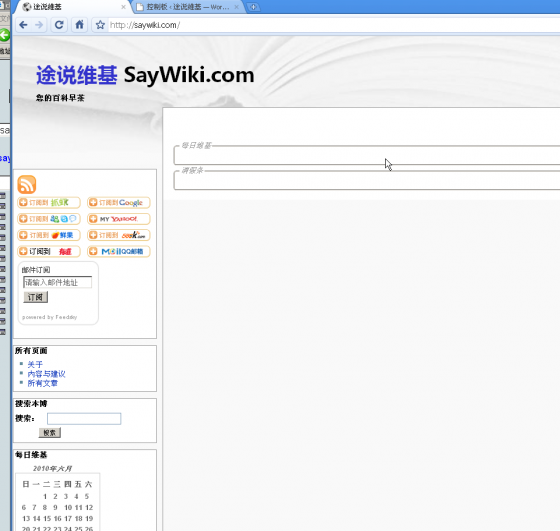Open the orange RSS feed icon
The height and width of the screenshot is (531, 560).
27,185
